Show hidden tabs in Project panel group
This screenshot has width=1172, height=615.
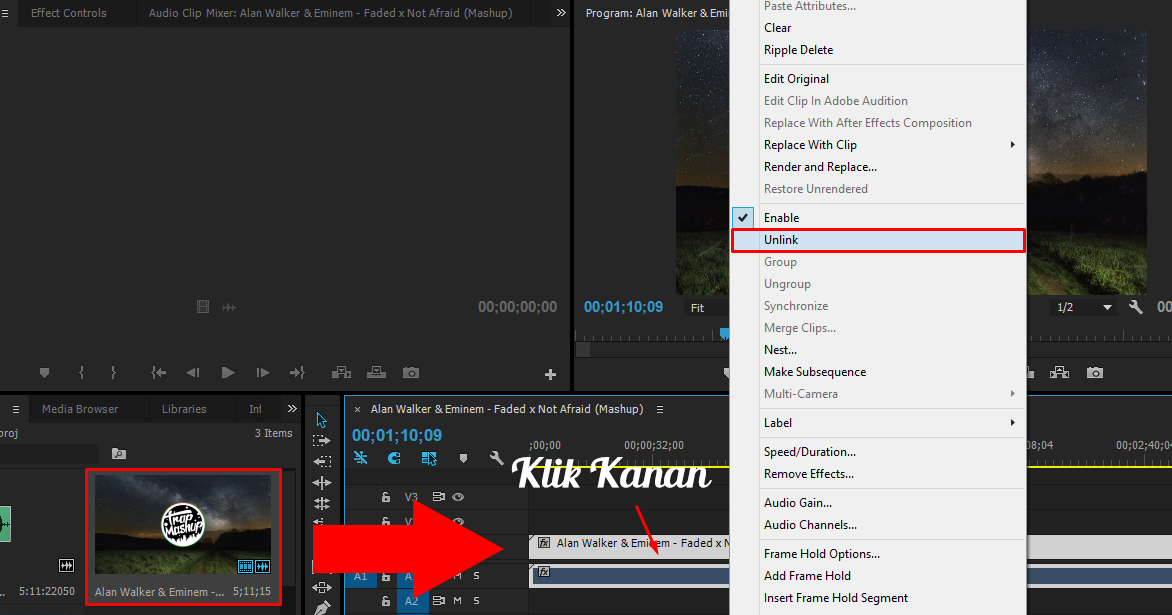[x=292, y=409]
